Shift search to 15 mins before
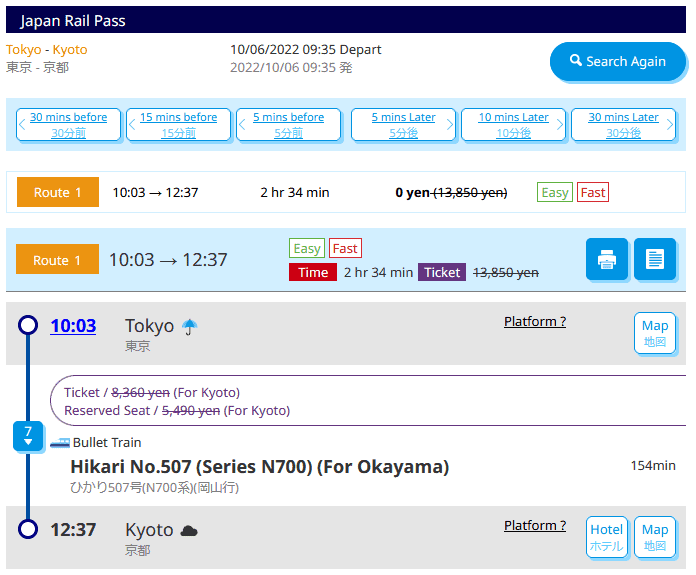 point(178,125)
